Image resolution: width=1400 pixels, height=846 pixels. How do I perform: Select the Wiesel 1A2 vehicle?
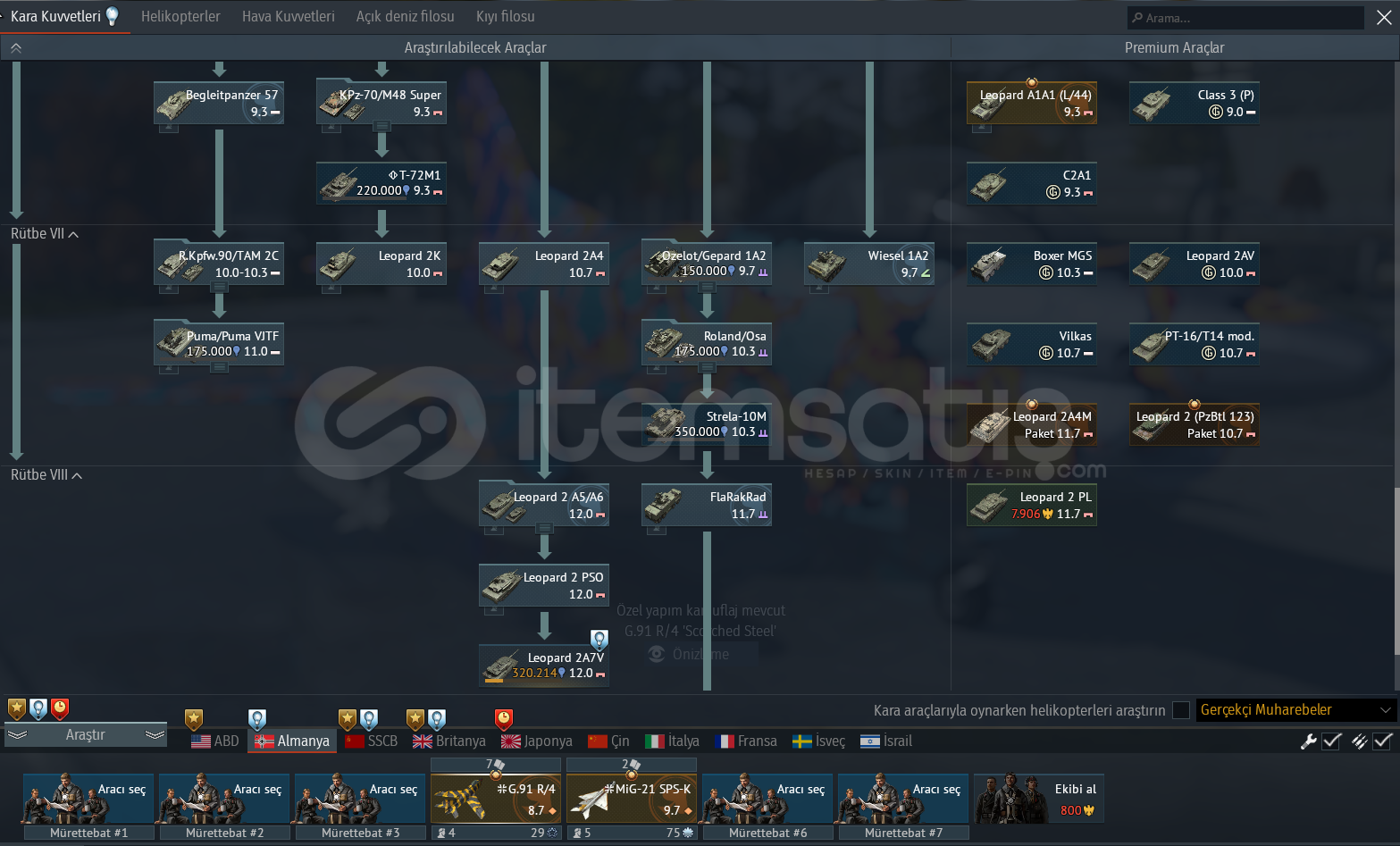(x=869, y=264)
